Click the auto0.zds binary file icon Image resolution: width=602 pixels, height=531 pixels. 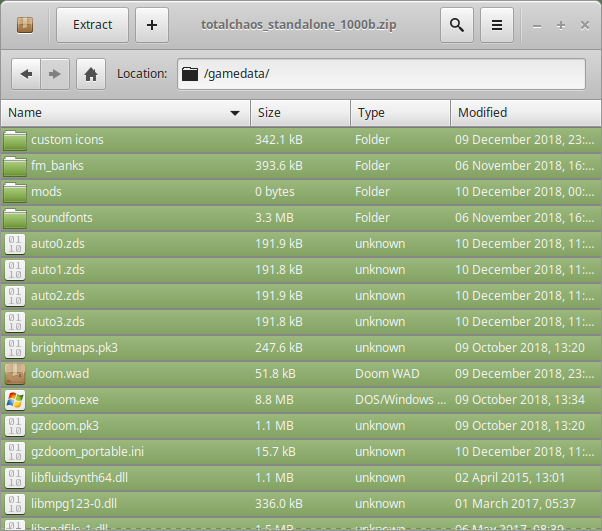point(15,244)
